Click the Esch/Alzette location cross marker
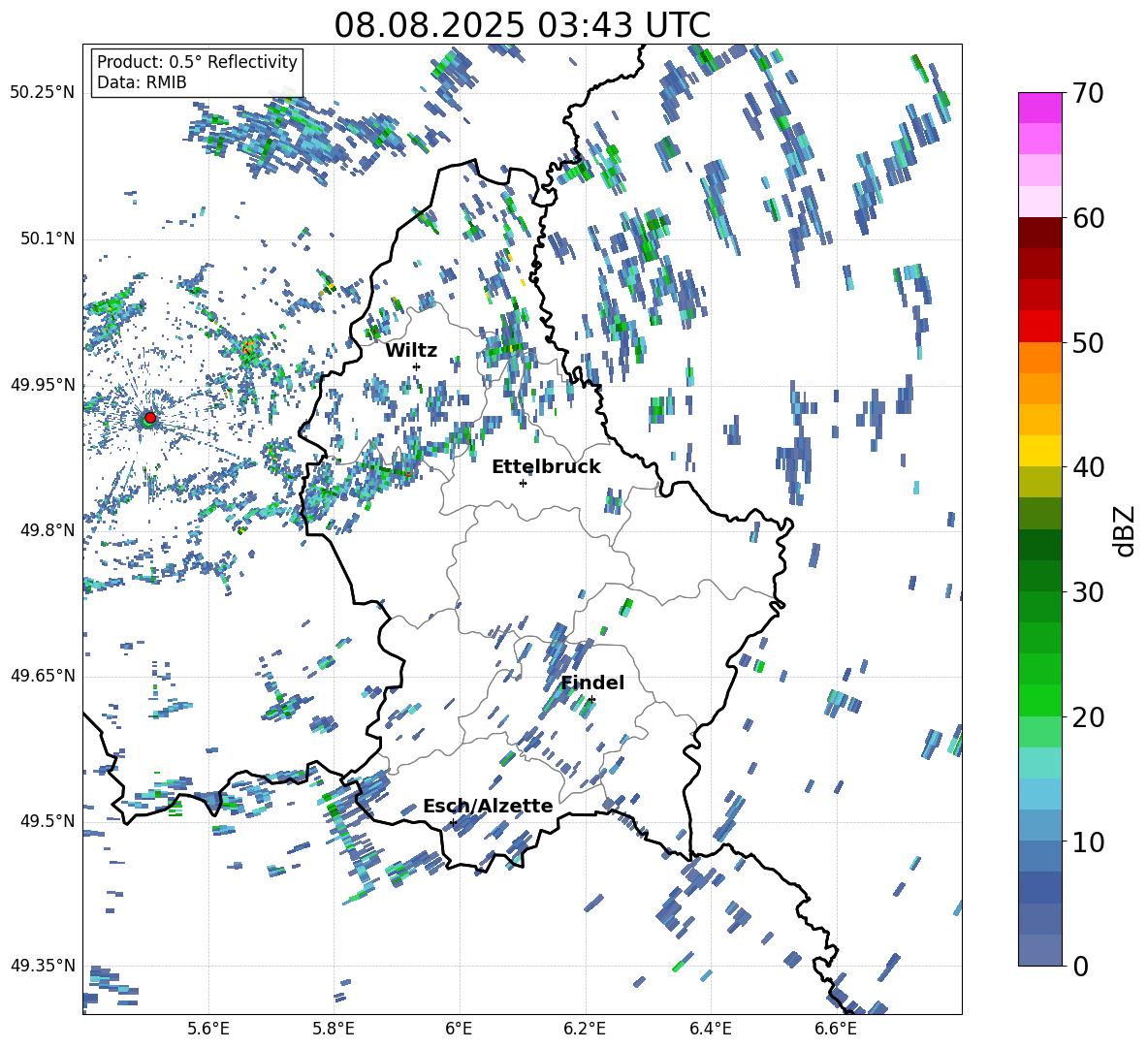The width and height of the screenshot is (1148, 1048). pyautogui.click(x=453, y=822)
